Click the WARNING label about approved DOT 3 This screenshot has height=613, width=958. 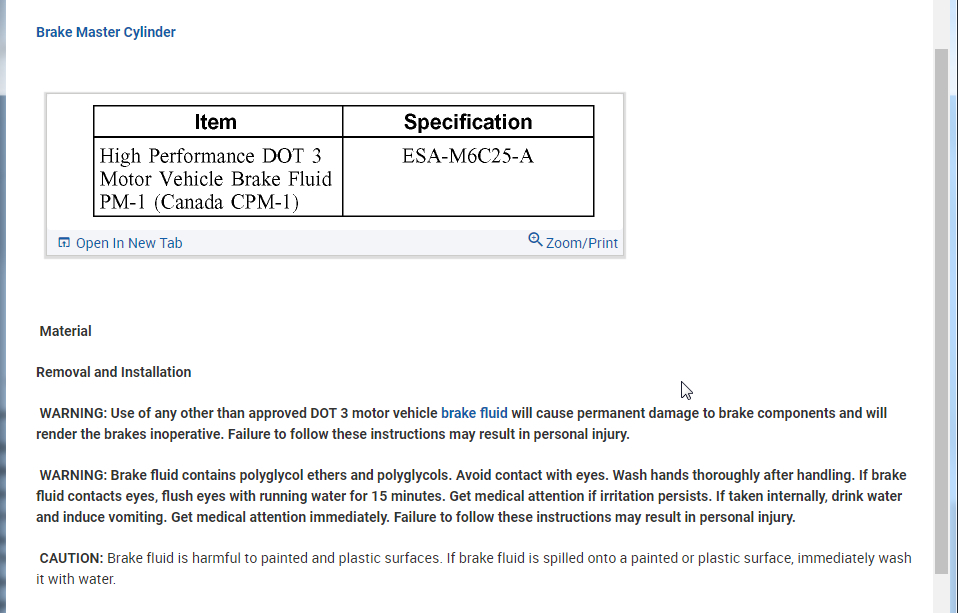point(73,413)
